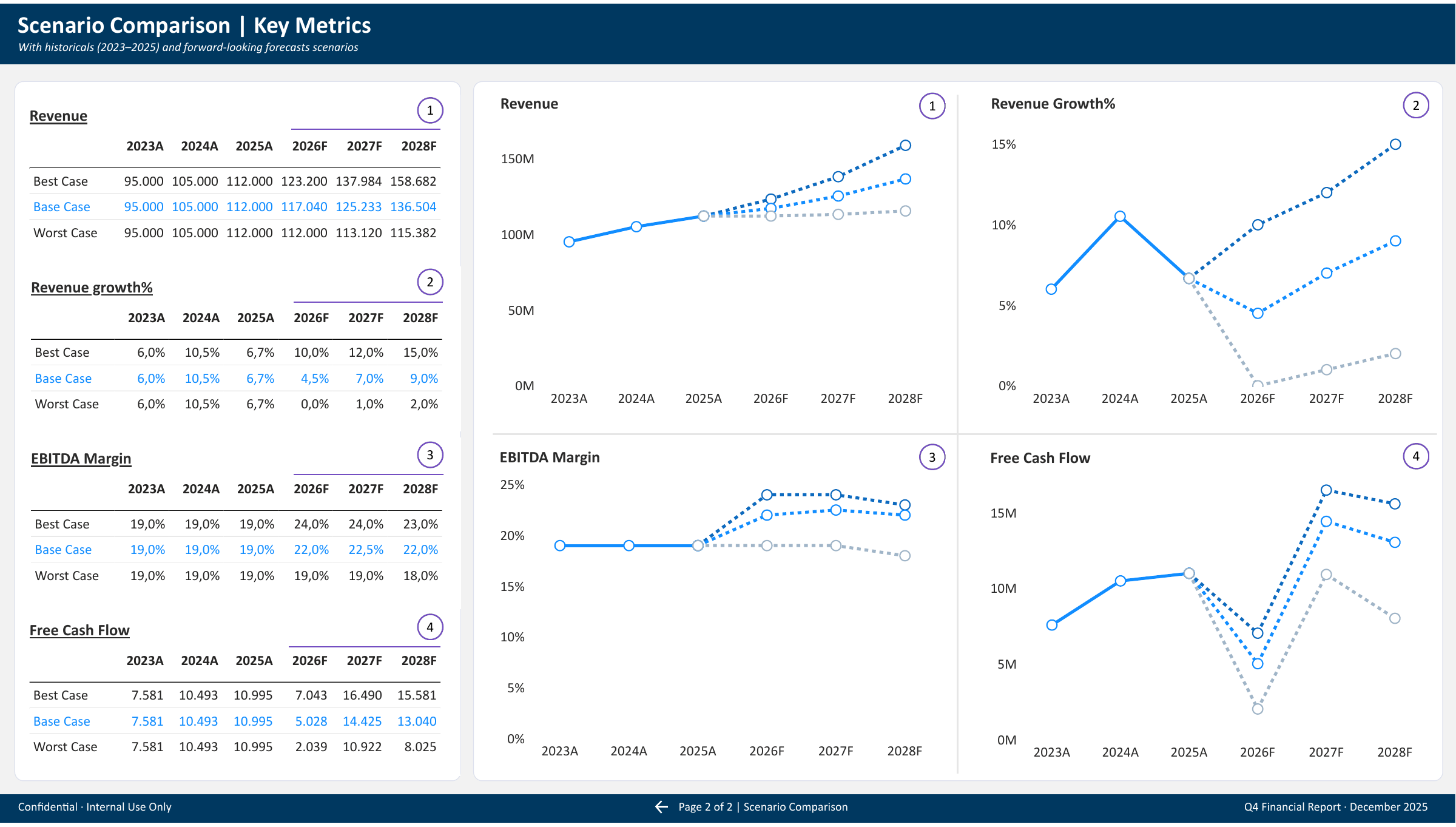
Task: Click the topmost 2028F point in Revenue Growth% chart
Action: (x=1395, y=144)
